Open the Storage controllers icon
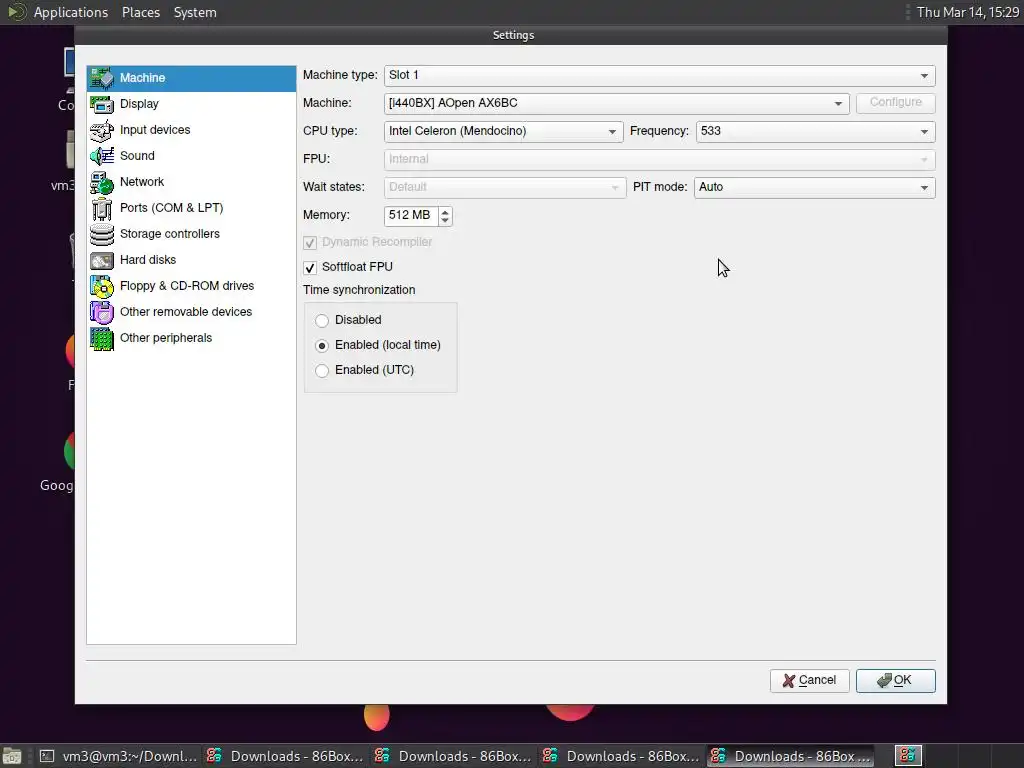Image resolution: width=1024 pixels, height=768 pixels. pyautogui.click(x=102, y=234)
